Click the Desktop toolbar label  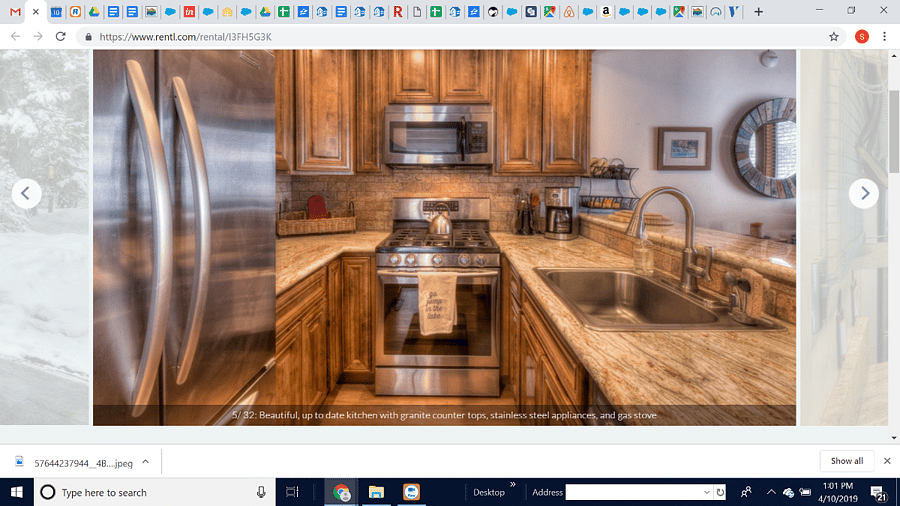click(x=488, y=492)
